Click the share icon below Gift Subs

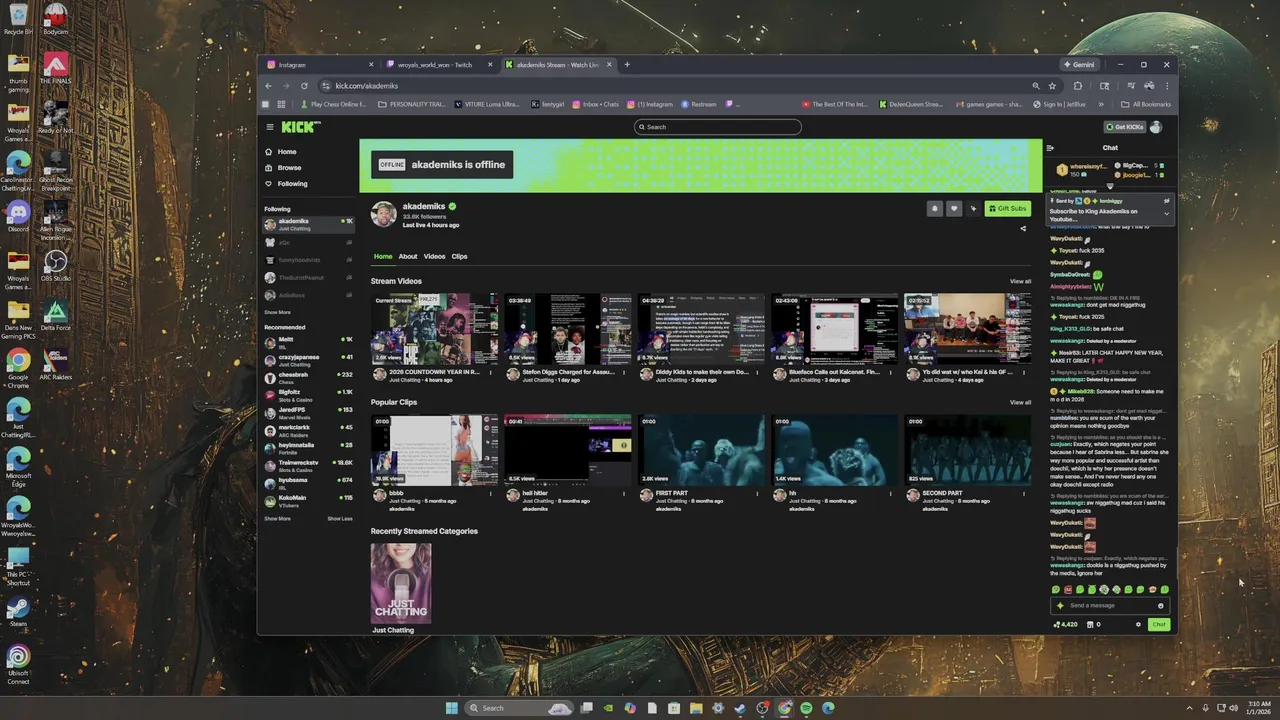[1022, 228]
